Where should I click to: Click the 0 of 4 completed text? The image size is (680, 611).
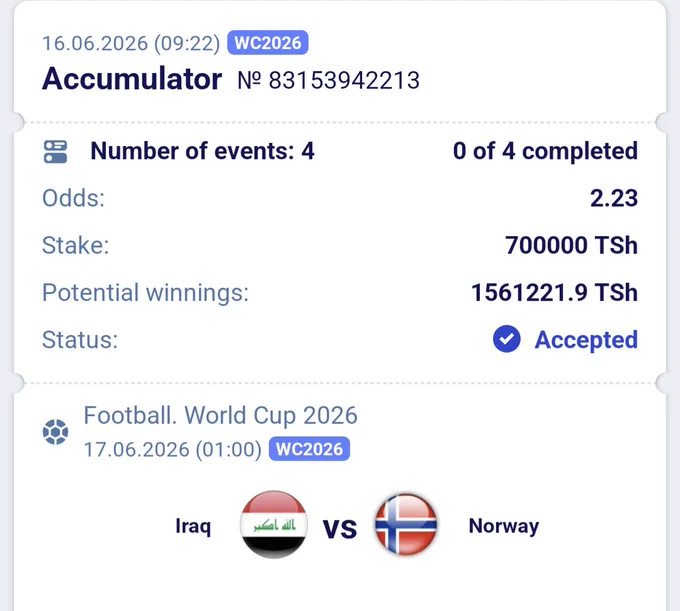pyautogui.click(x=545, y=151)
